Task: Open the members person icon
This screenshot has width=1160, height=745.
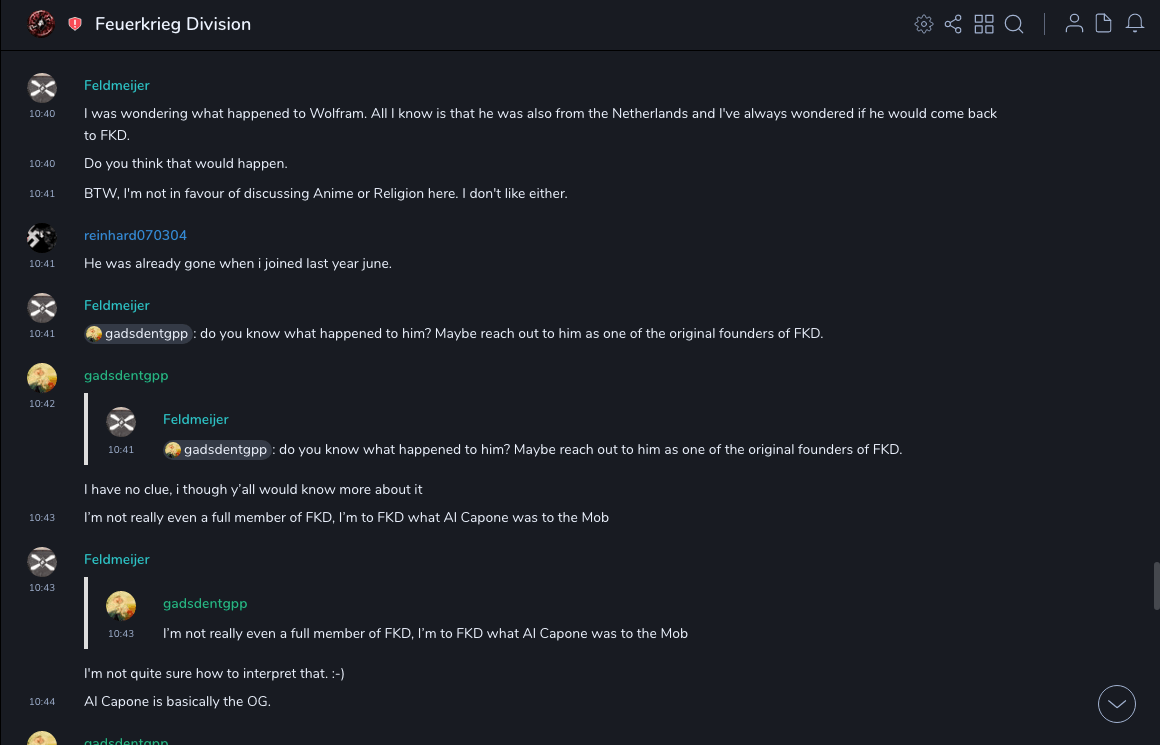Action: tap(1074, 24)
